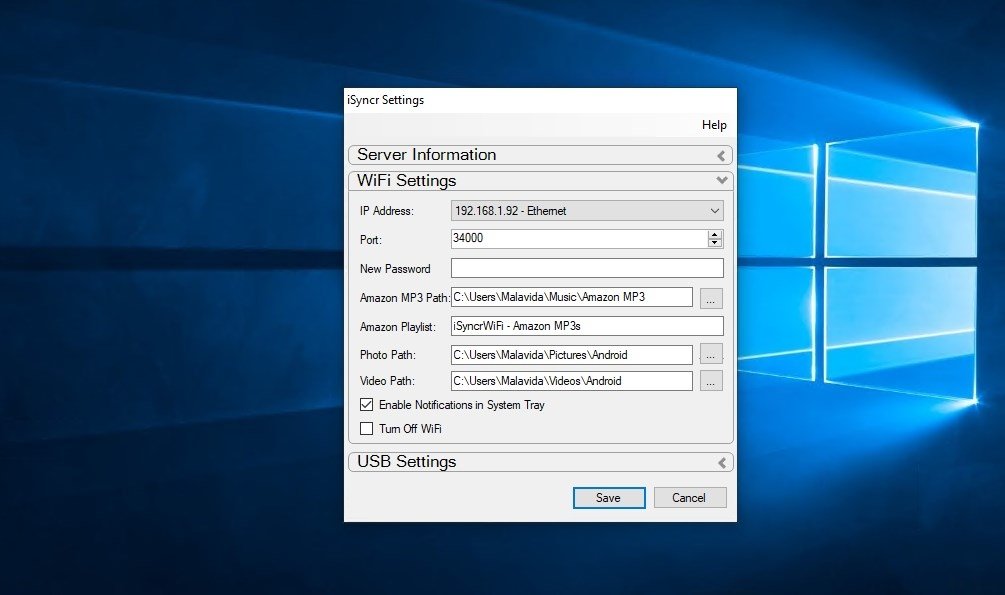Click the "New Password" label
1005x595 pixels.
coord(395,269)
